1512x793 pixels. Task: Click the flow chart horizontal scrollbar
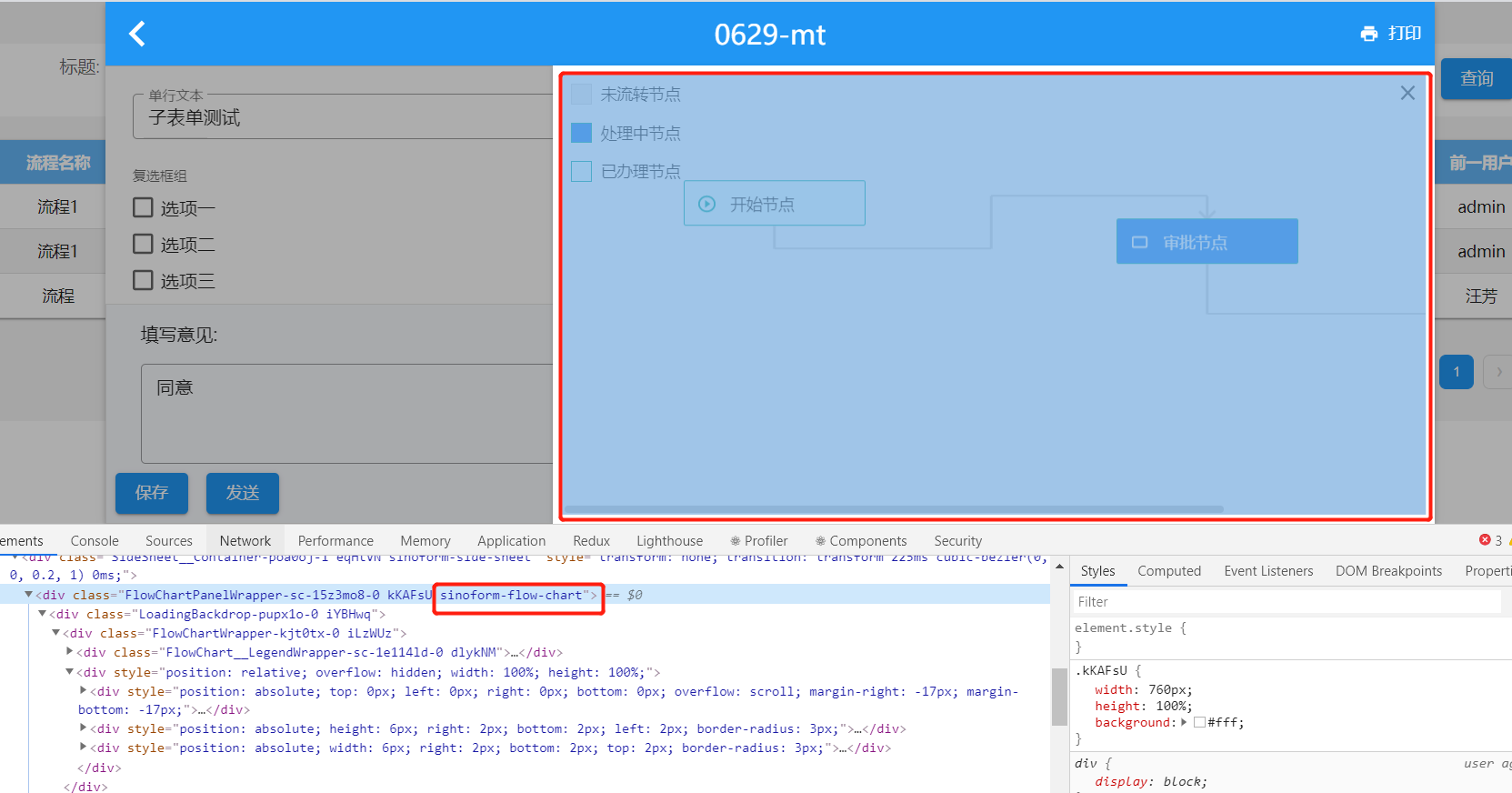tap(894, 508)
